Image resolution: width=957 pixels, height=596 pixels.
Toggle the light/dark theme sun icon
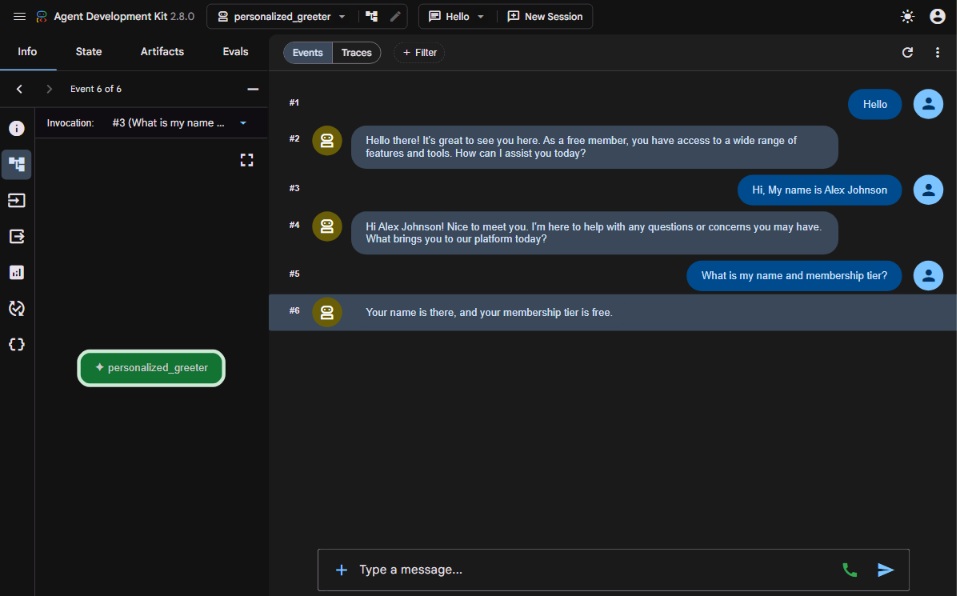908,16
